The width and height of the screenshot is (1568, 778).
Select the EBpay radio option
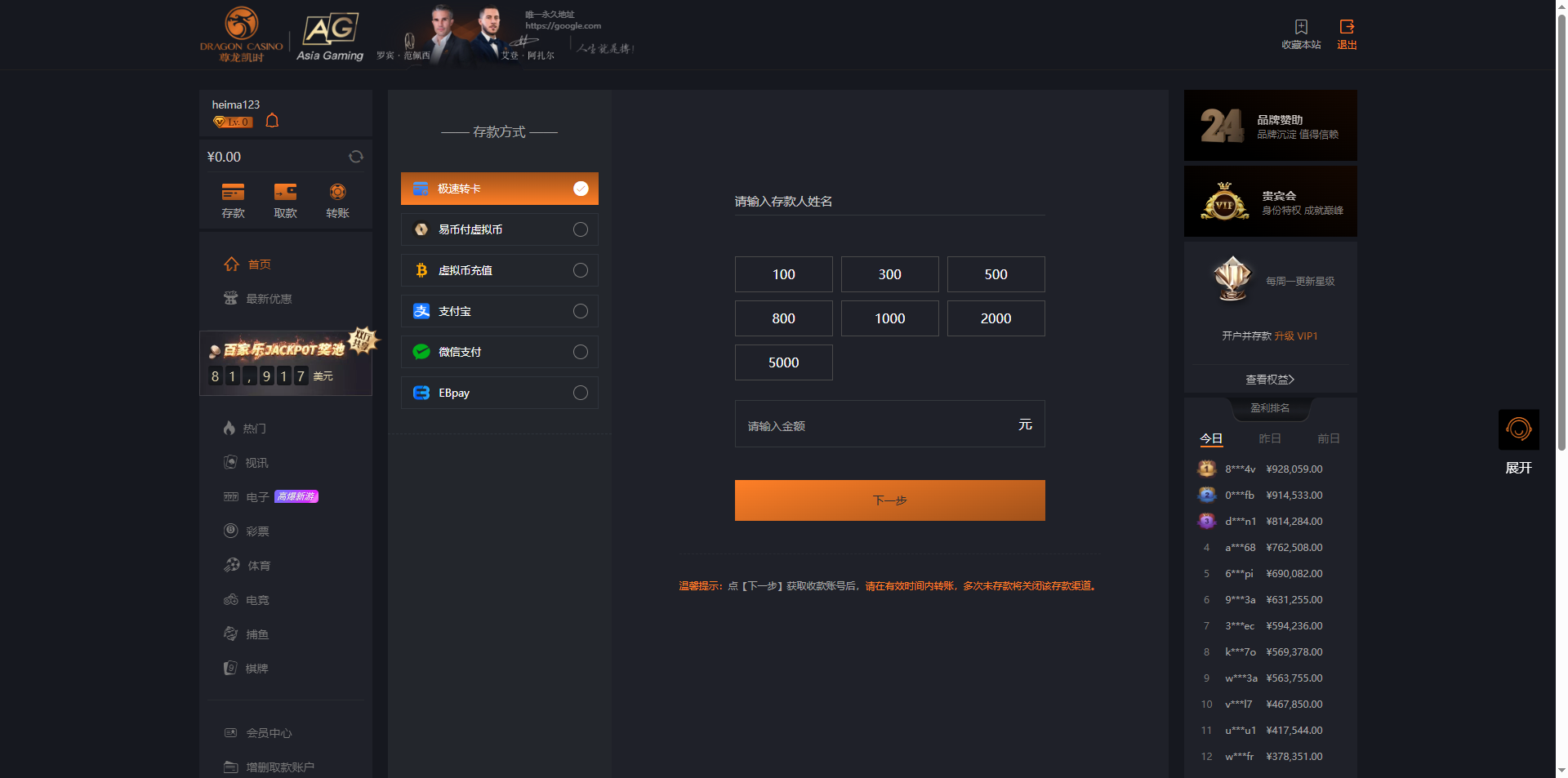[580, 393]
